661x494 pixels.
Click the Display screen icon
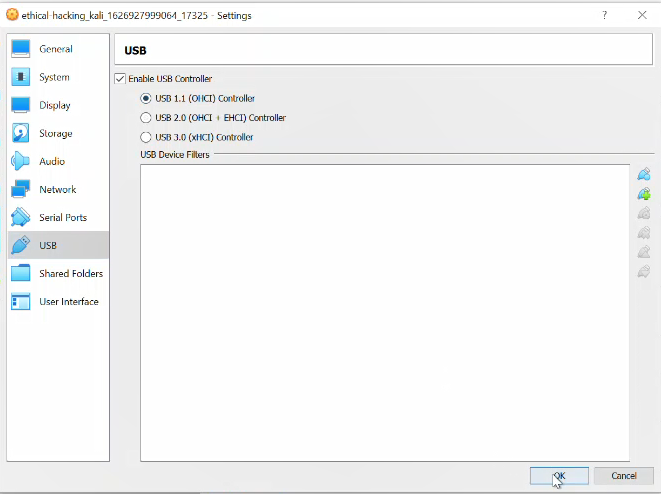20,105
